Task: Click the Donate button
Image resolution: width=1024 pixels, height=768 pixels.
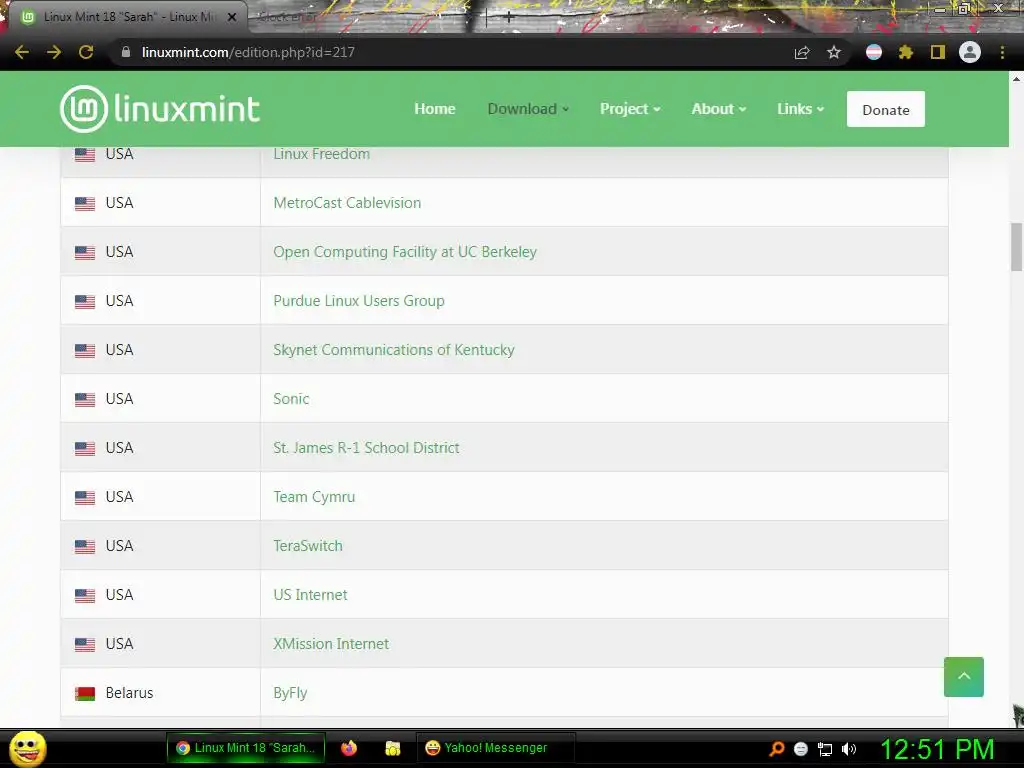Action: 886,109
